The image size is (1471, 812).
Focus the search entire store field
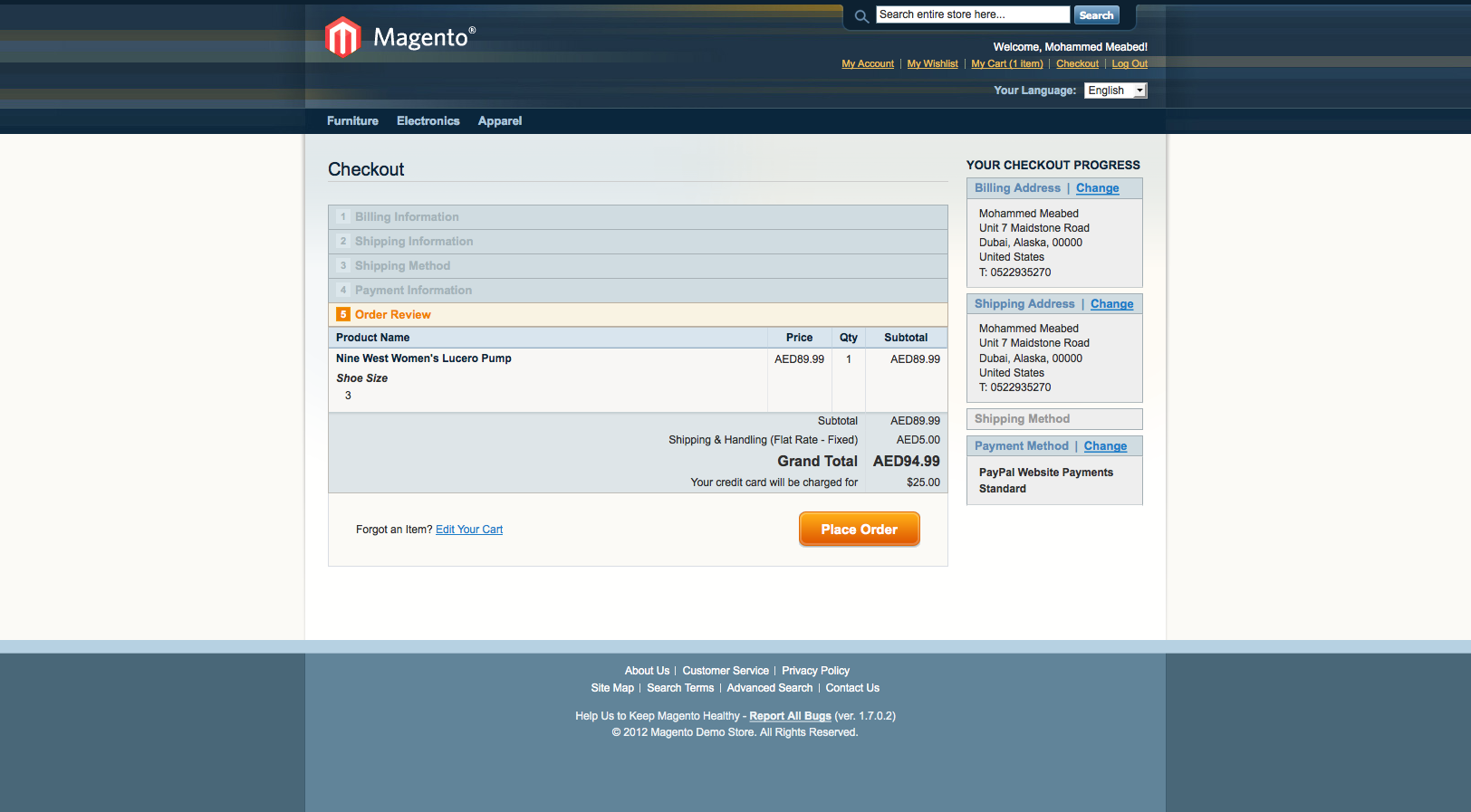pyautogui.click(x=973, y=14)
